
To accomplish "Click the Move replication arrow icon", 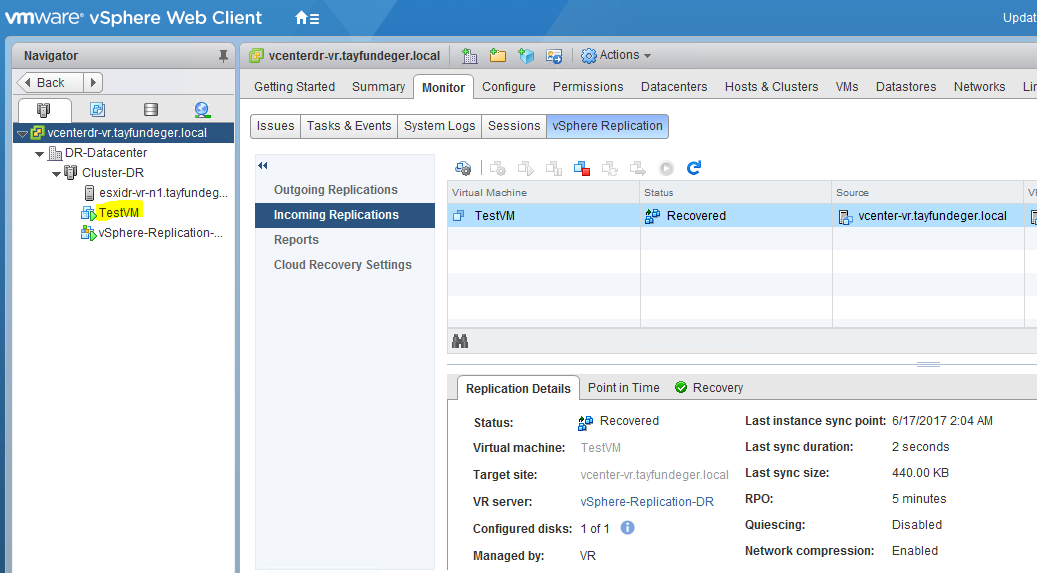I will coord(638,168).
